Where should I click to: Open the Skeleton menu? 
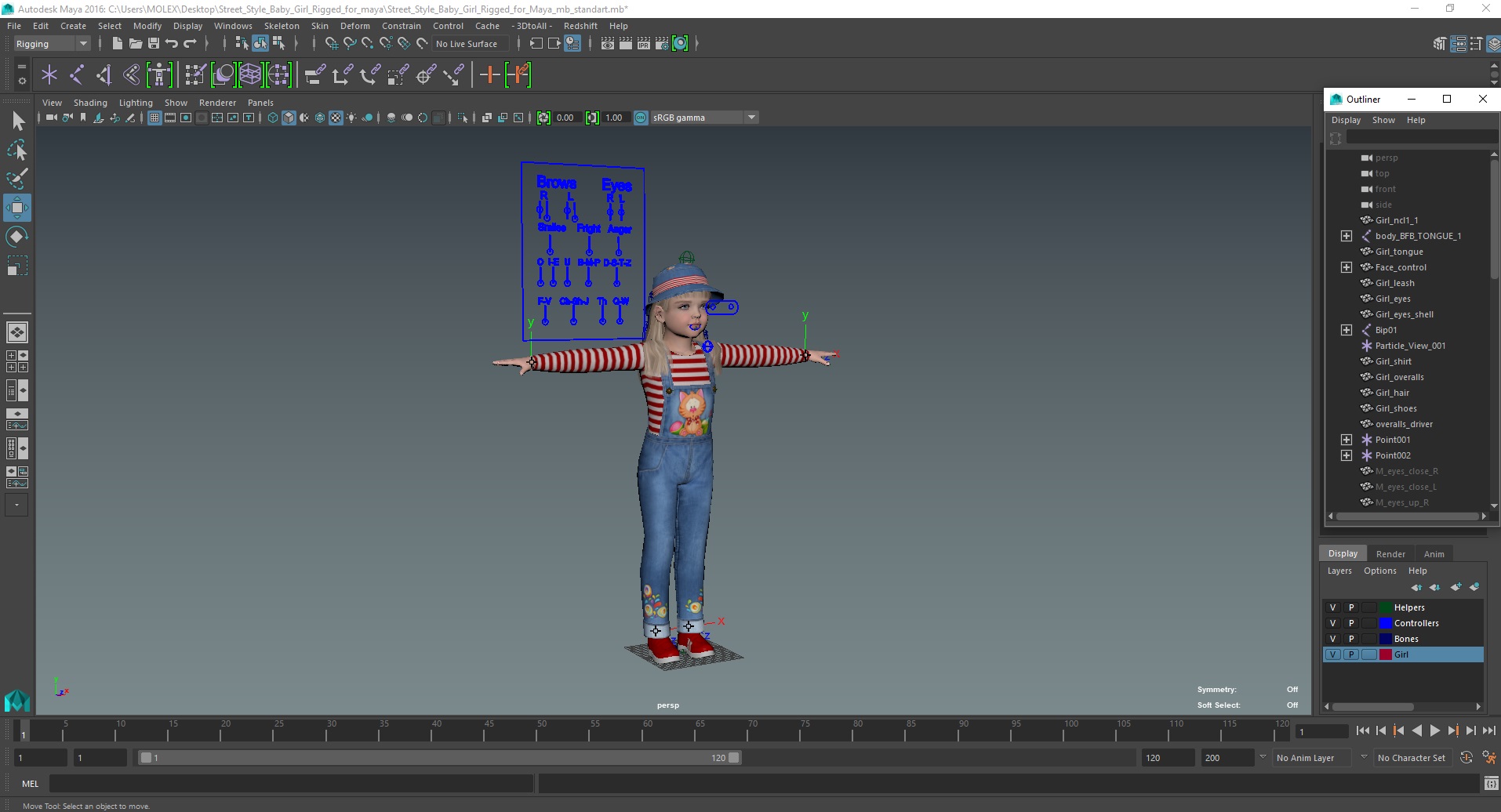point(282,26)
